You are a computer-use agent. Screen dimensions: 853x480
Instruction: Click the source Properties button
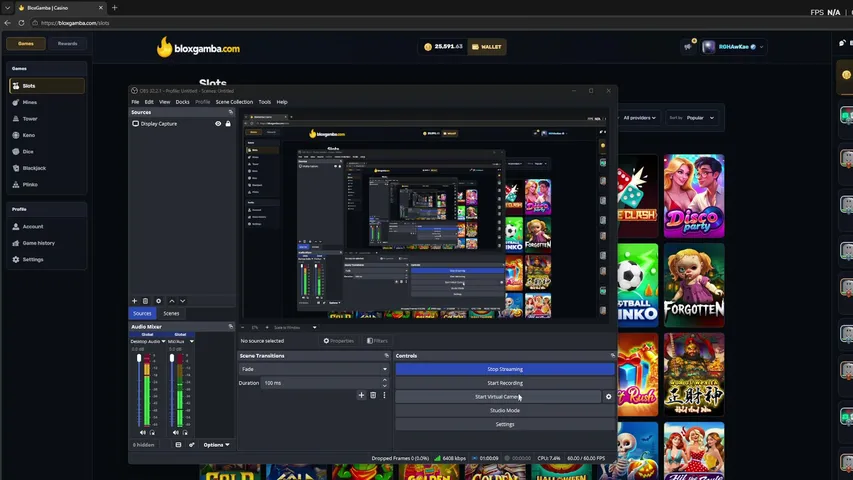[339, 341]
